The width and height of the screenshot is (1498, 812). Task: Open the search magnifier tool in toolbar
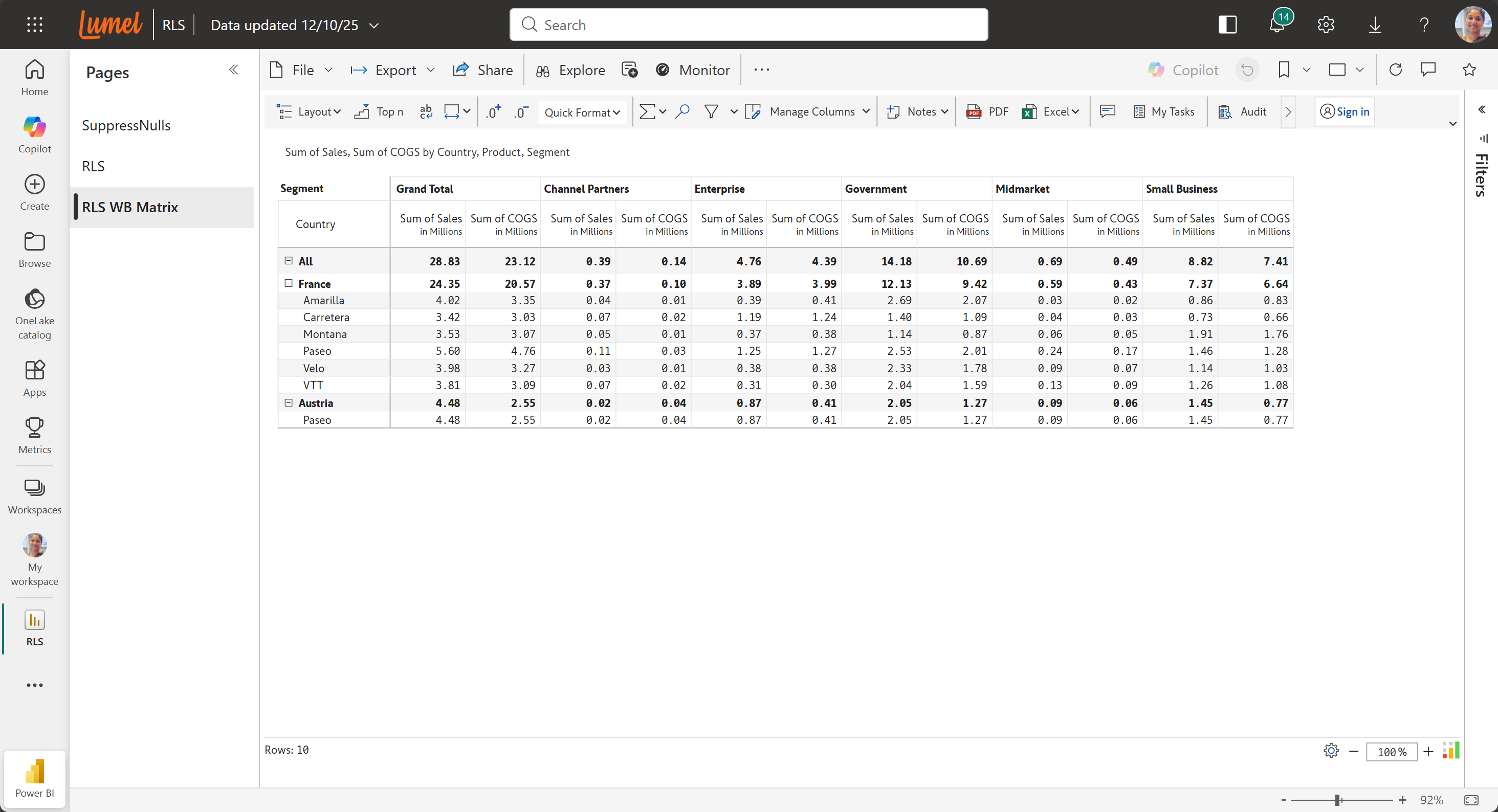682,111
